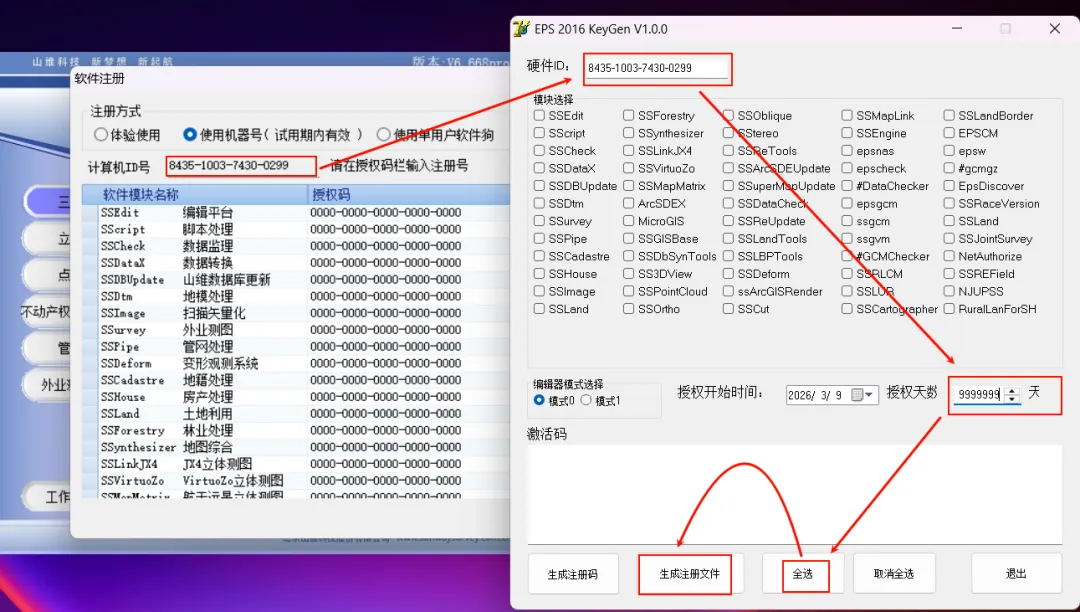Tick the MicroGIS module checkbox
This screenshot has height=612, width=1080.
click(x=629, y=221)
